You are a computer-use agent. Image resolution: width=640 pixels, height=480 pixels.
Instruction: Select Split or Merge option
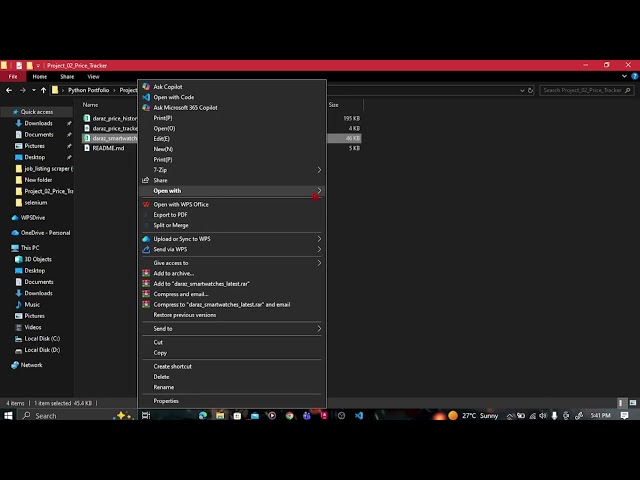[171, 225]
